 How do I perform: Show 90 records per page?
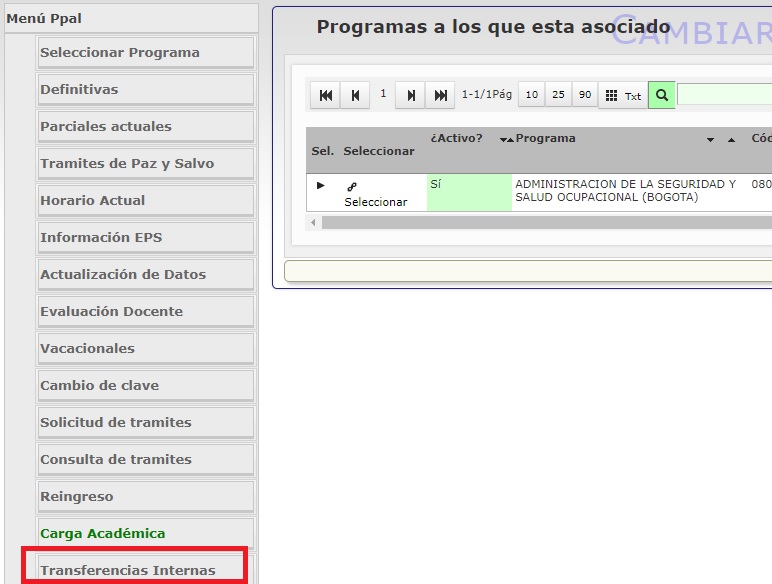(585, 96)
